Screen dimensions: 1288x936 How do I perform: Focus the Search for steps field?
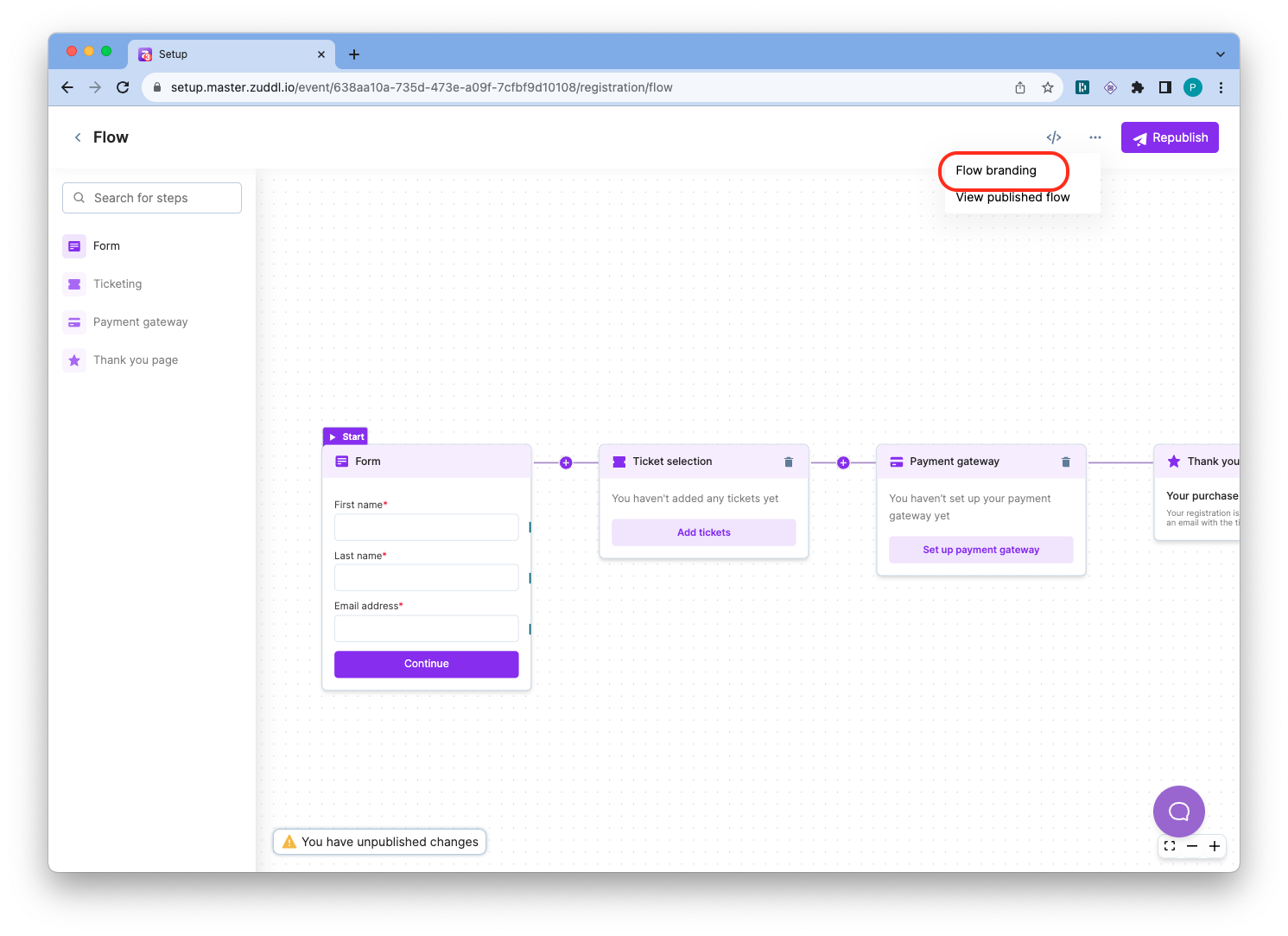click(x=152, y=198)
